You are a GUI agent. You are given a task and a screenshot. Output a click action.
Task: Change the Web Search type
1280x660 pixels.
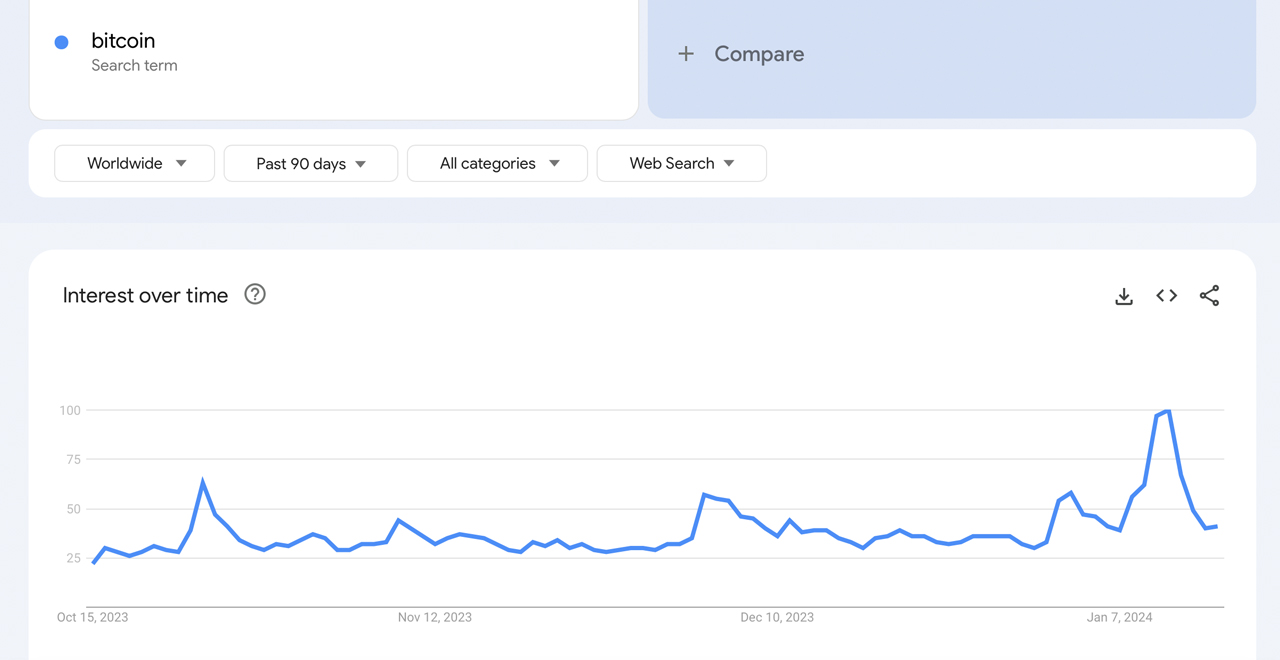pyautogui.click(x=681, y=163)
